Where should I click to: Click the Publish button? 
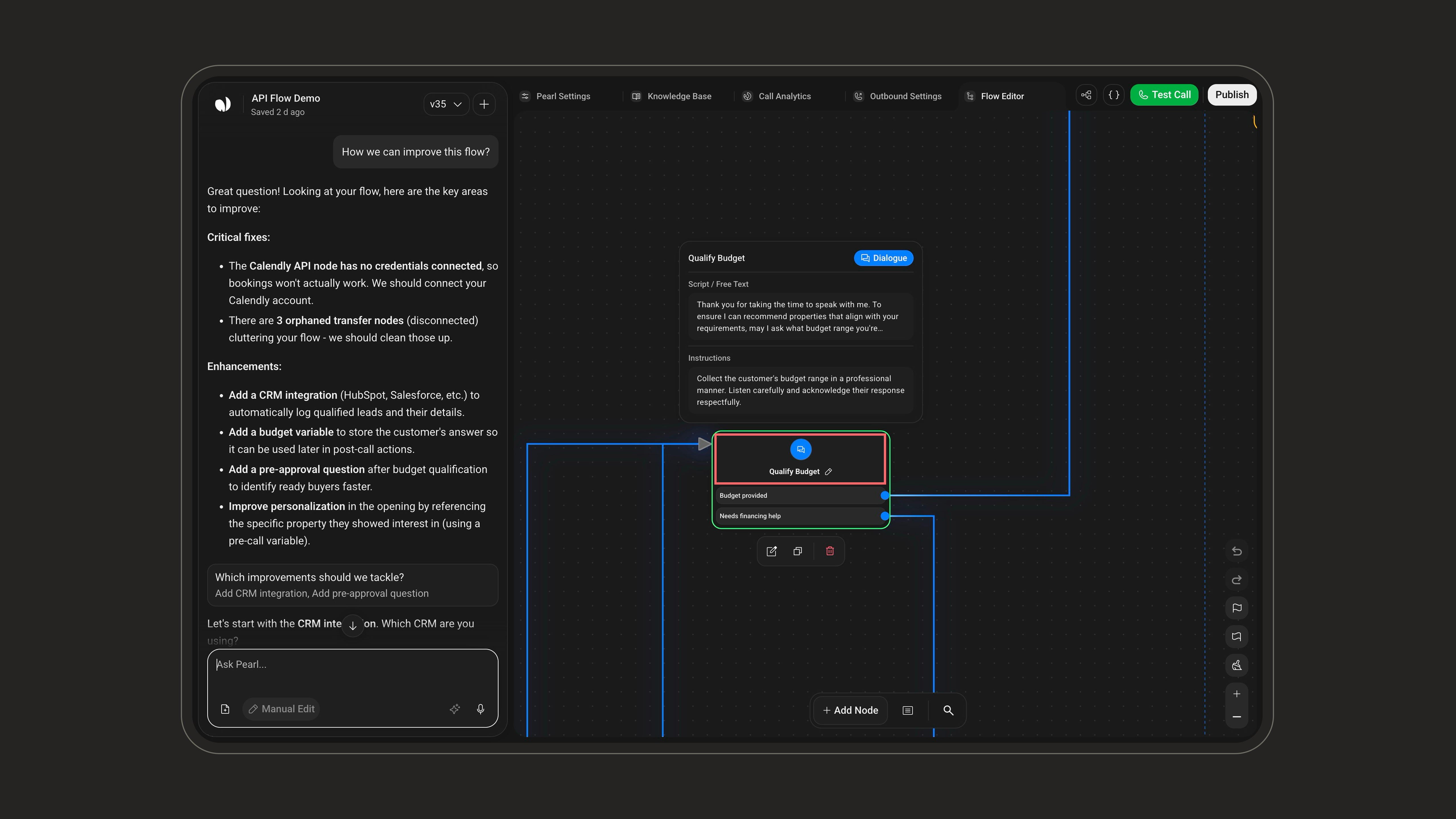pyautogui.click(x=1232, y=95)
